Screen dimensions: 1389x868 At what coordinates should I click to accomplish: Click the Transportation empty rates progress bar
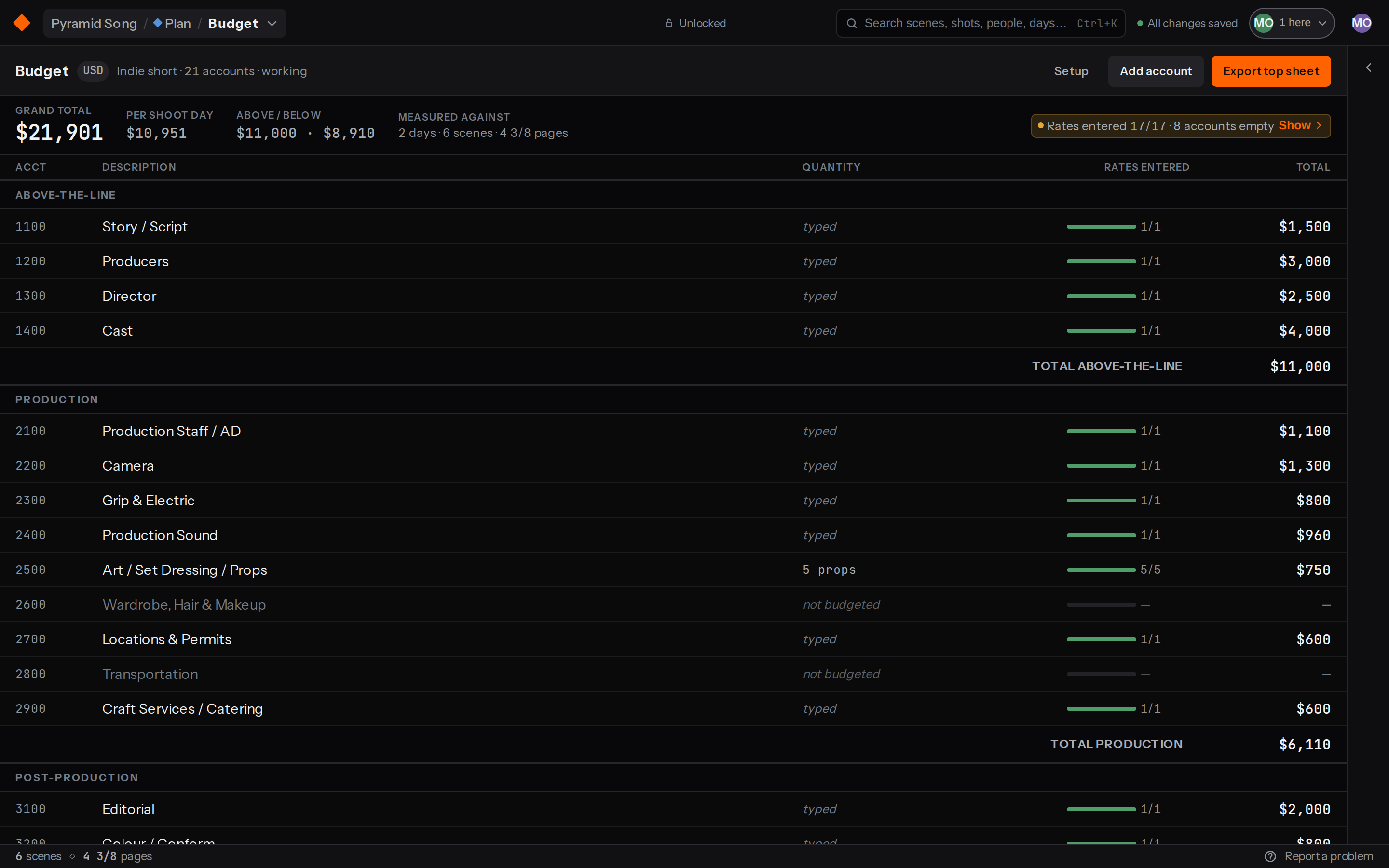click(1101, 674)
